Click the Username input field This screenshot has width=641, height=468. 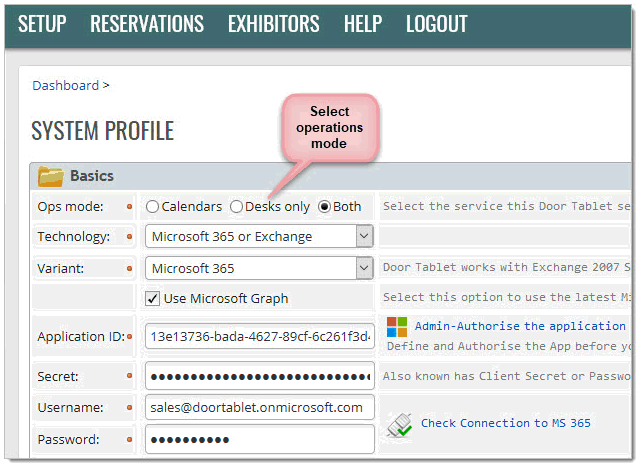(260, 407)
